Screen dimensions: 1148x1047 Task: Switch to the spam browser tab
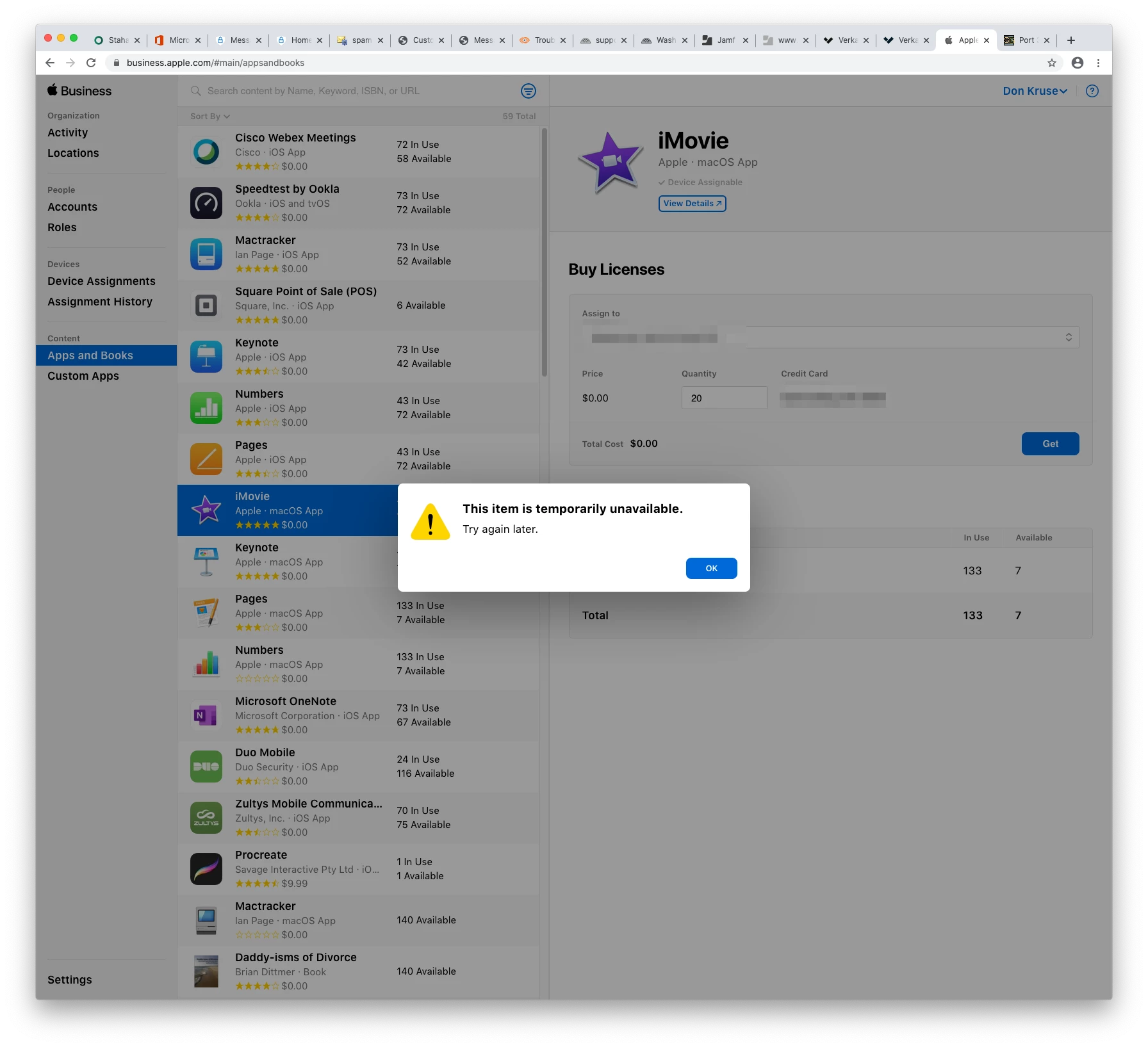(x=360, y=40)
